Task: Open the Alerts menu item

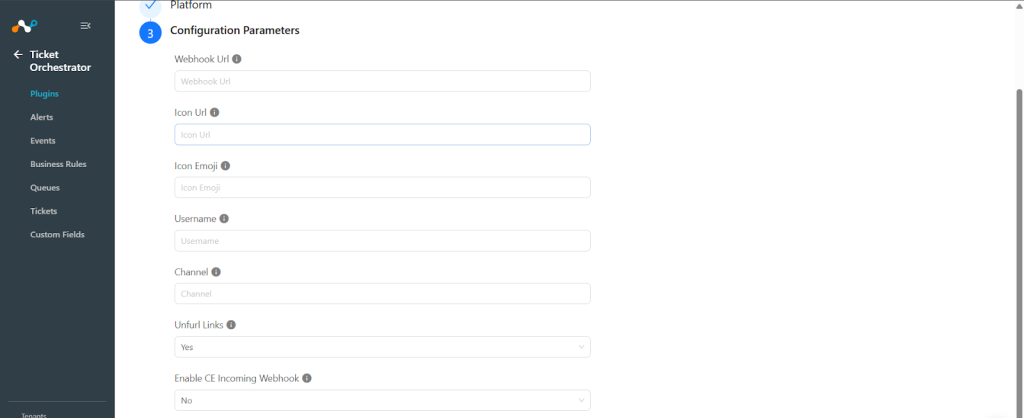Action: 42,118
